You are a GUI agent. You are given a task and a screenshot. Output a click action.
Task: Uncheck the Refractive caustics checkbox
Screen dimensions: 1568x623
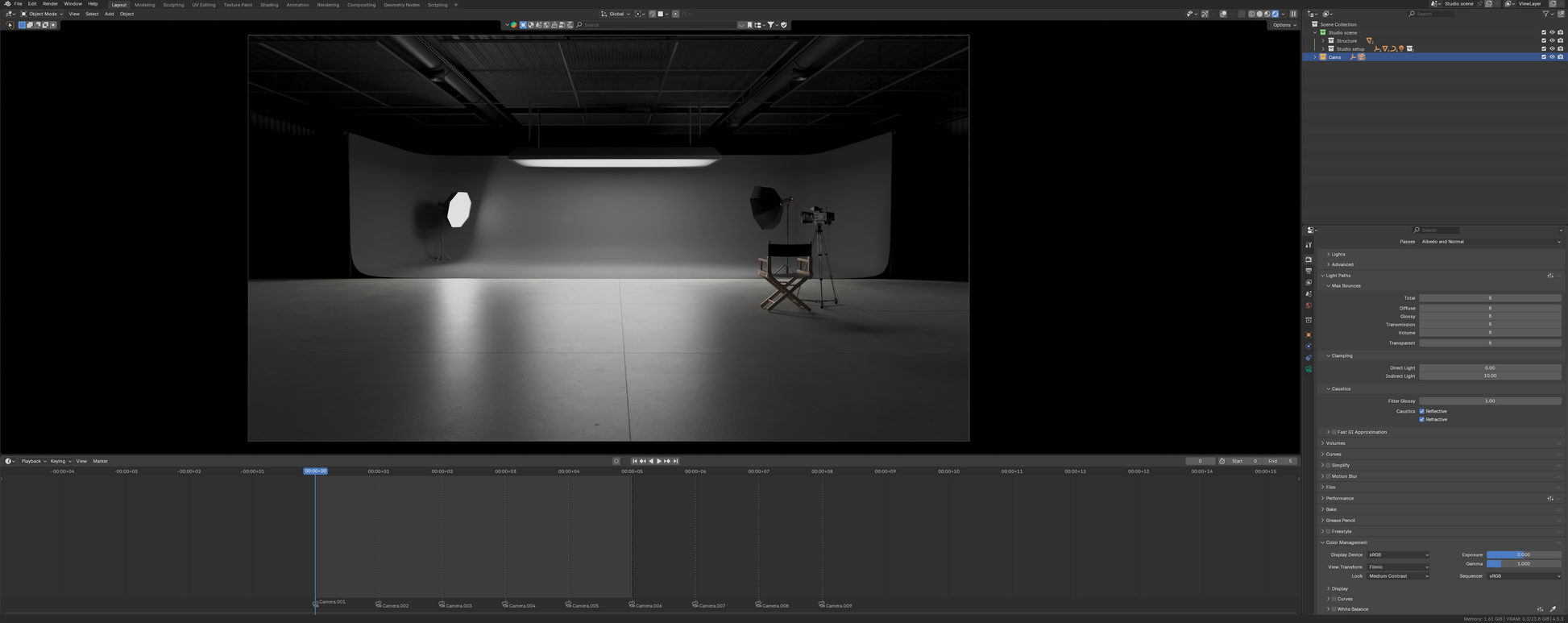point(1422,420)
